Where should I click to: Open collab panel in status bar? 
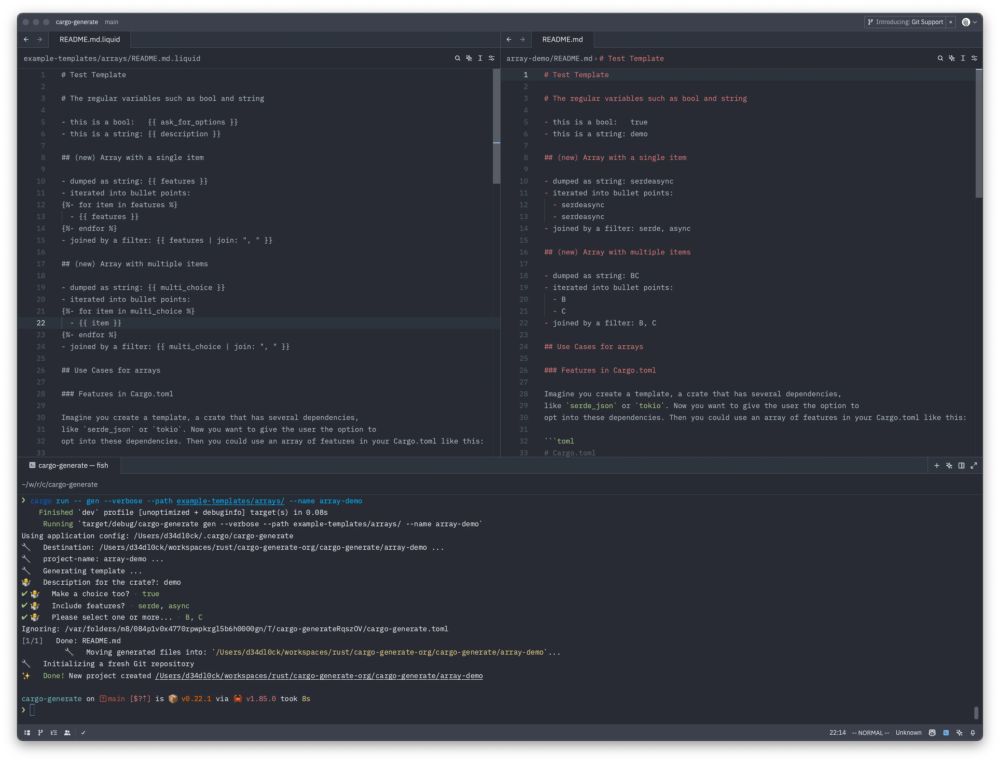point(67,733)
